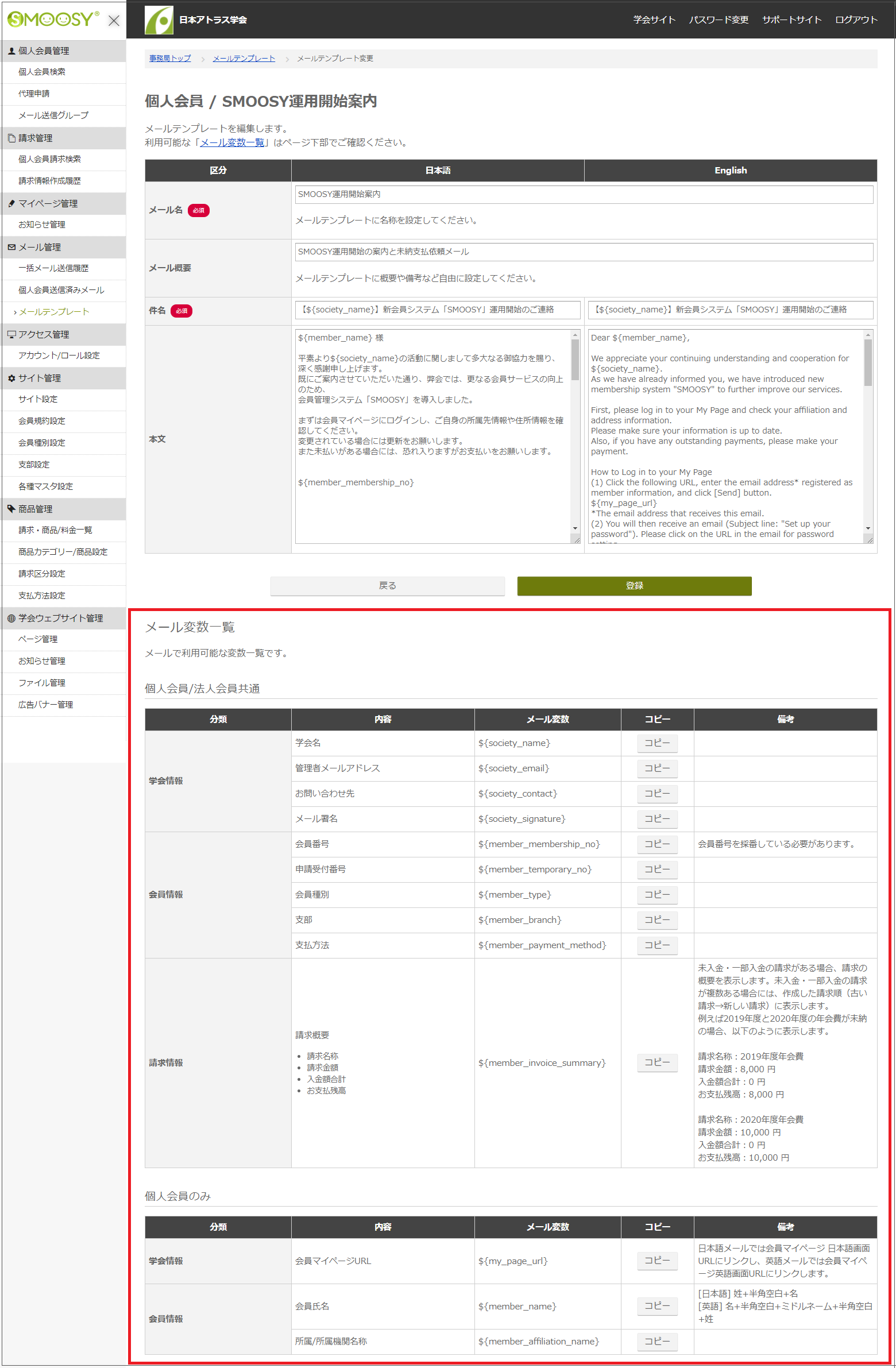Open 学会サイト in the top navigation

654,20
